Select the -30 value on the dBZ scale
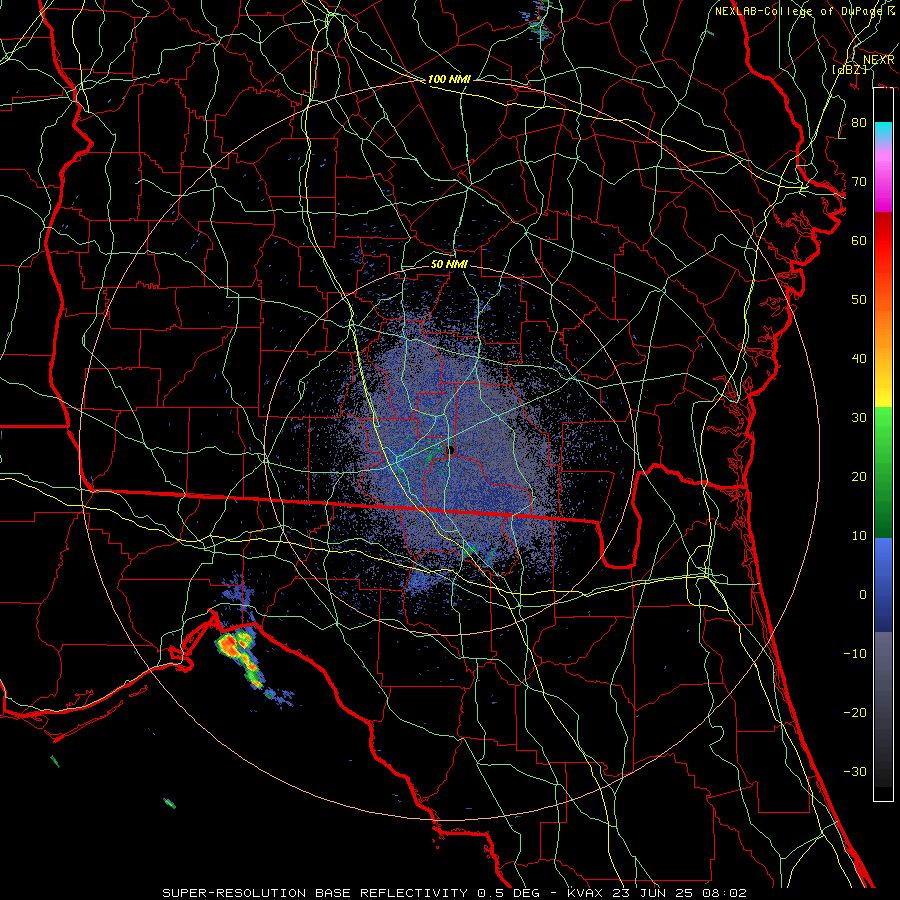The height and width of the screenshot is (900, 900). tap(855, 771)
